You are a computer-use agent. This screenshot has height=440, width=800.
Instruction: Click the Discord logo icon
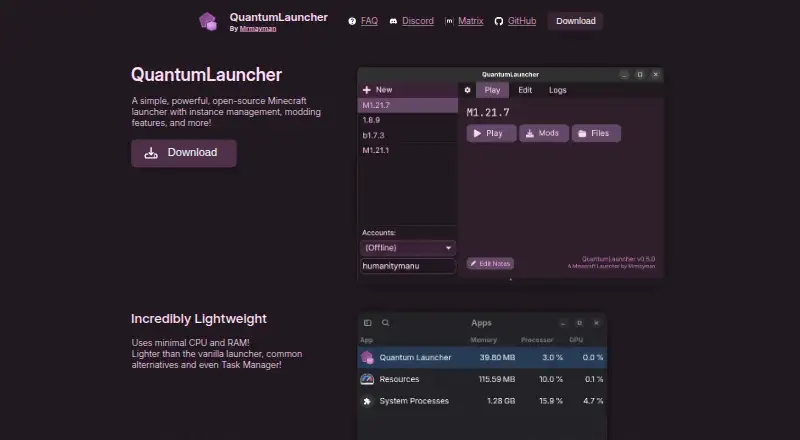pos(393,21)
